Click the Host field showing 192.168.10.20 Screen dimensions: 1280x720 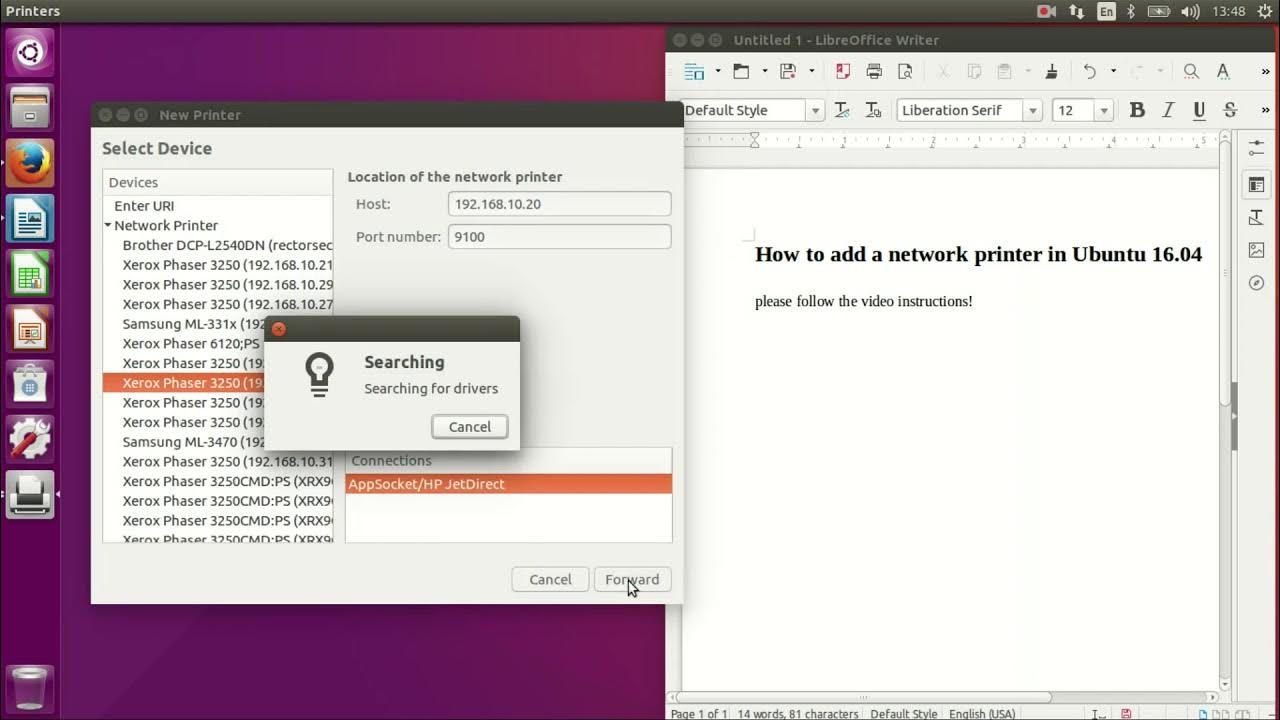coord(559,204)
